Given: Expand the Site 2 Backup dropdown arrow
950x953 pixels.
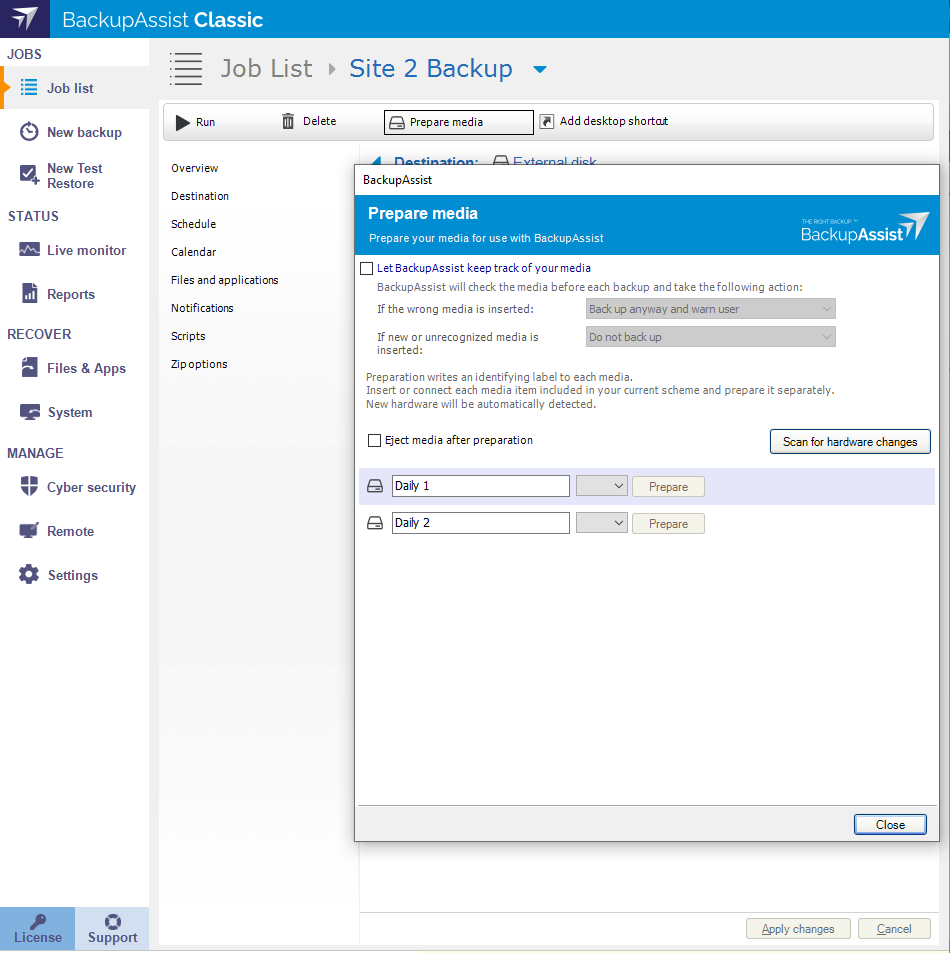Looking at the screenshot, I should [540, 69].
